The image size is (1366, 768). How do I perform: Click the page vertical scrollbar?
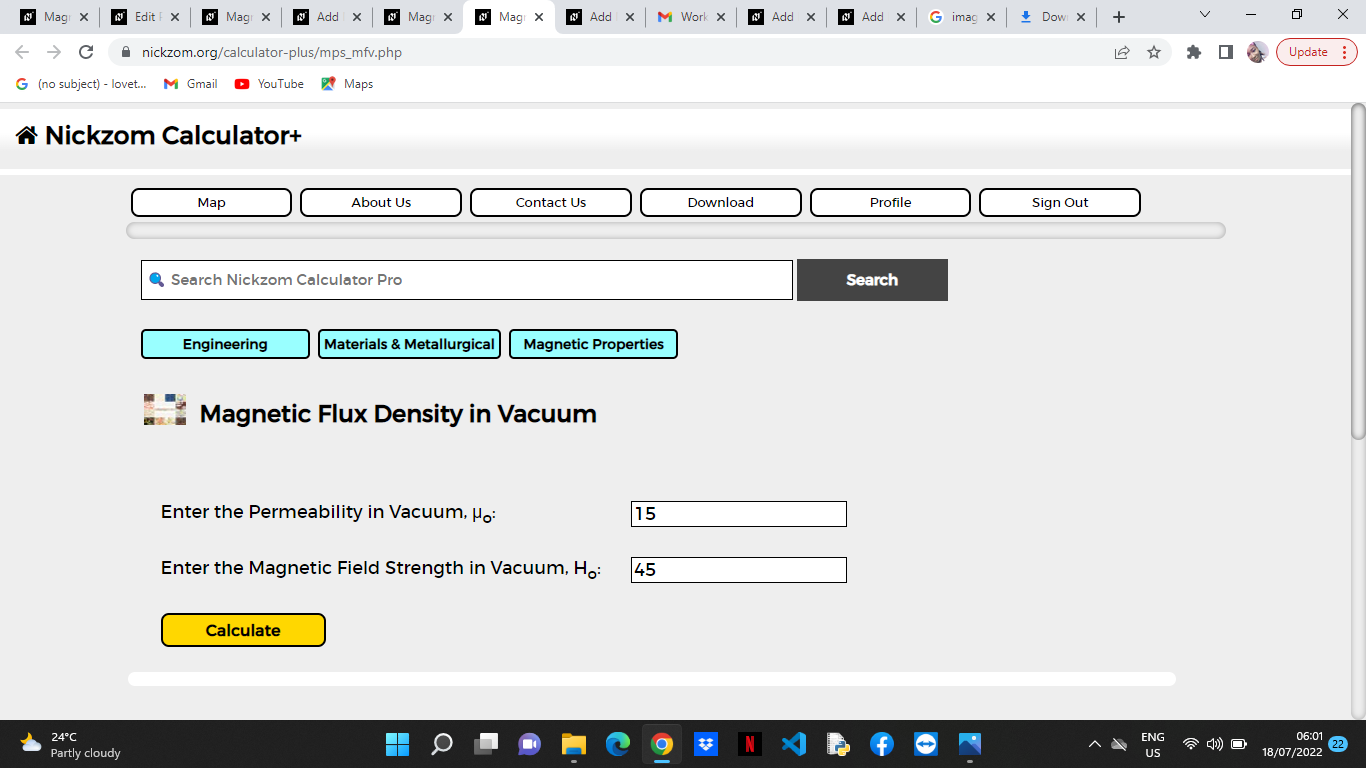tap(1358, 272)
